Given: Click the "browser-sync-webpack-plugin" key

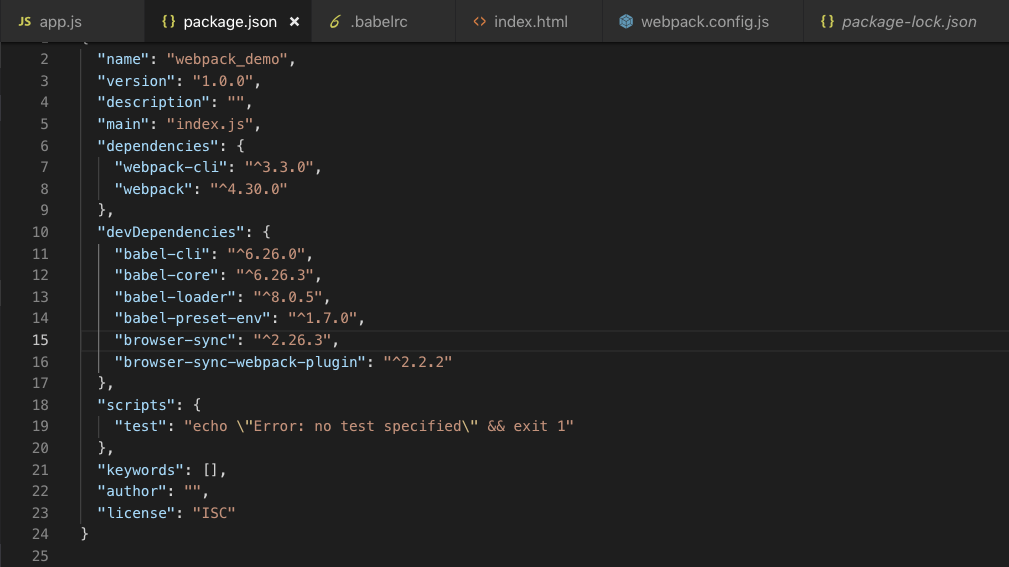Looking at the screenshot, I should pos(240,362).
